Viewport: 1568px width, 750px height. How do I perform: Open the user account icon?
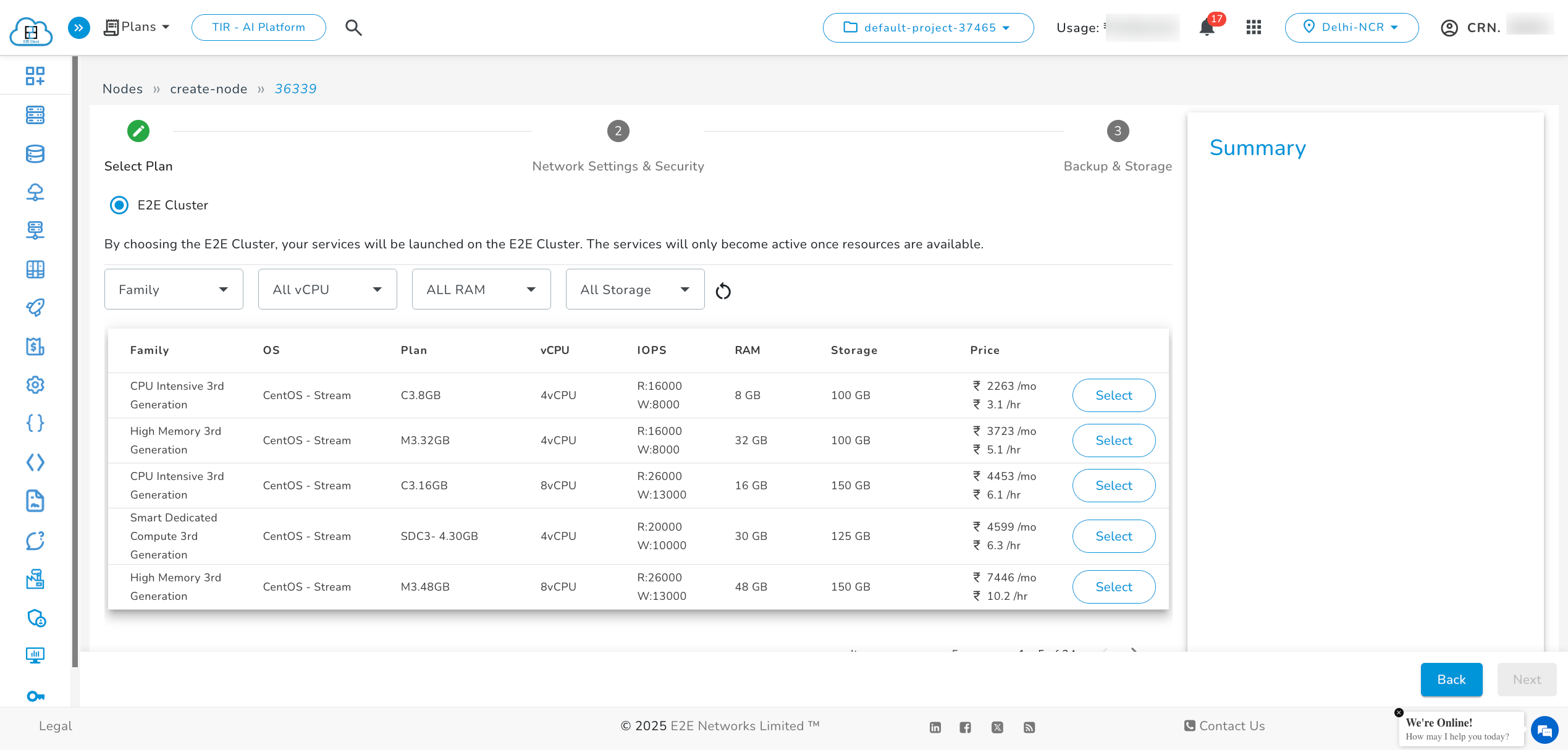(1449, 28)
